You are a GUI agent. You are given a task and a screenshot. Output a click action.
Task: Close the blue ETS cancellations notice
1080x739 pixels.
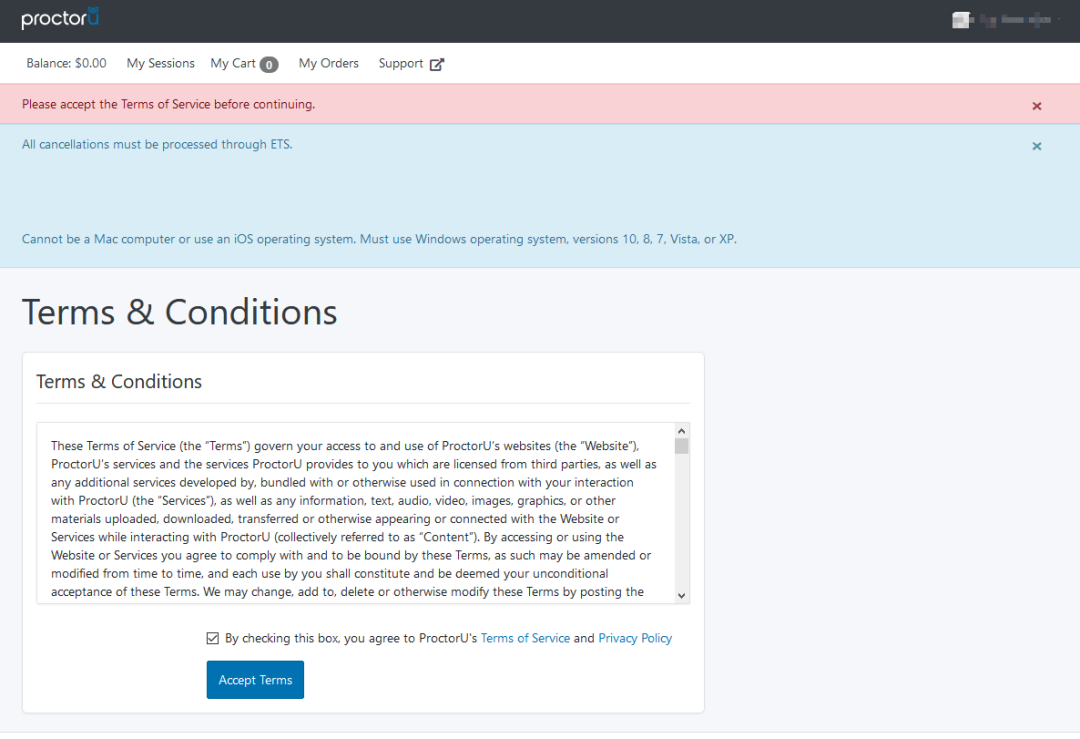point(1037,146)
